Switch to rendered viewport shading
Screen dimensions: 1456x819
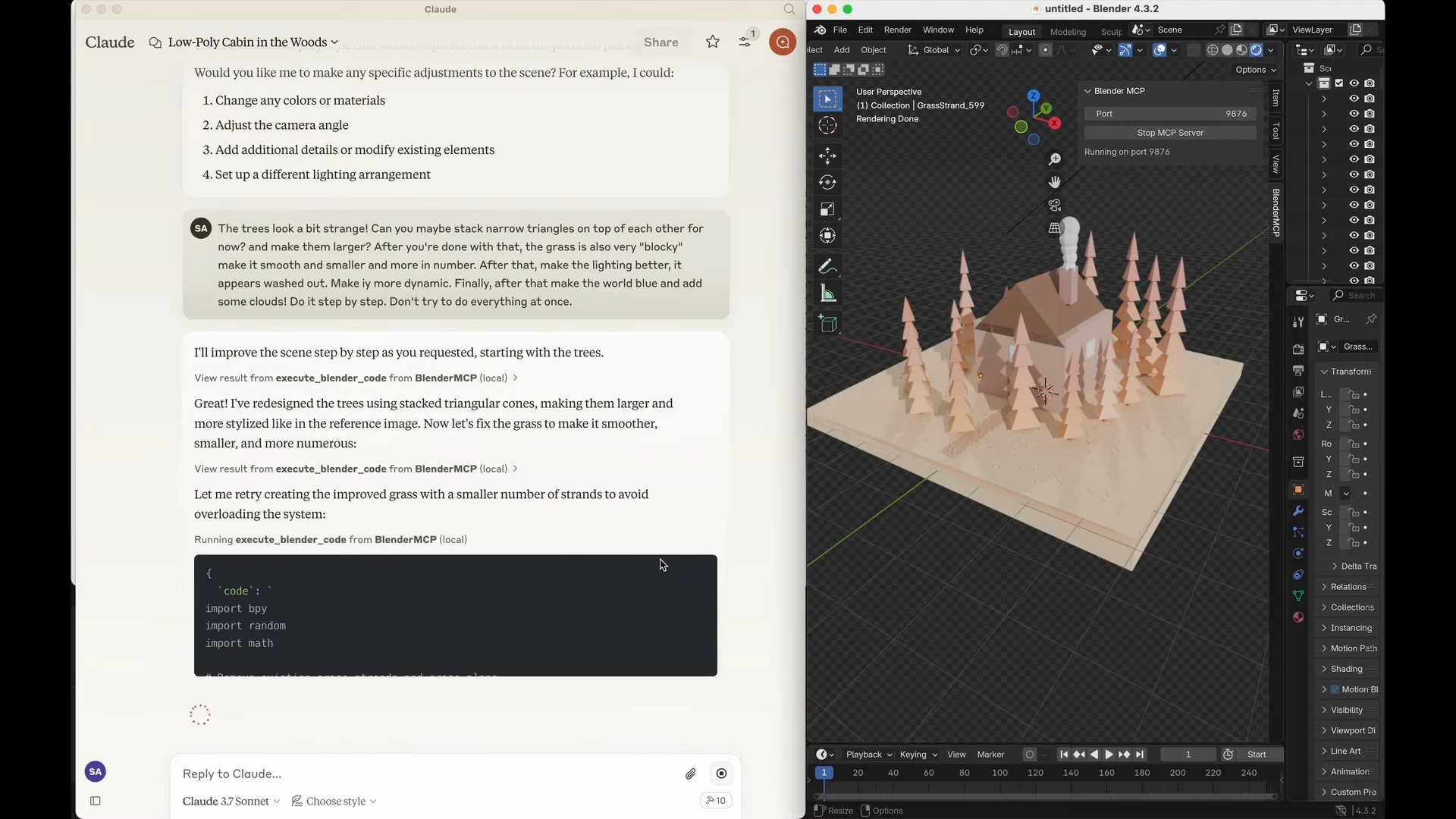[1256, 50]
